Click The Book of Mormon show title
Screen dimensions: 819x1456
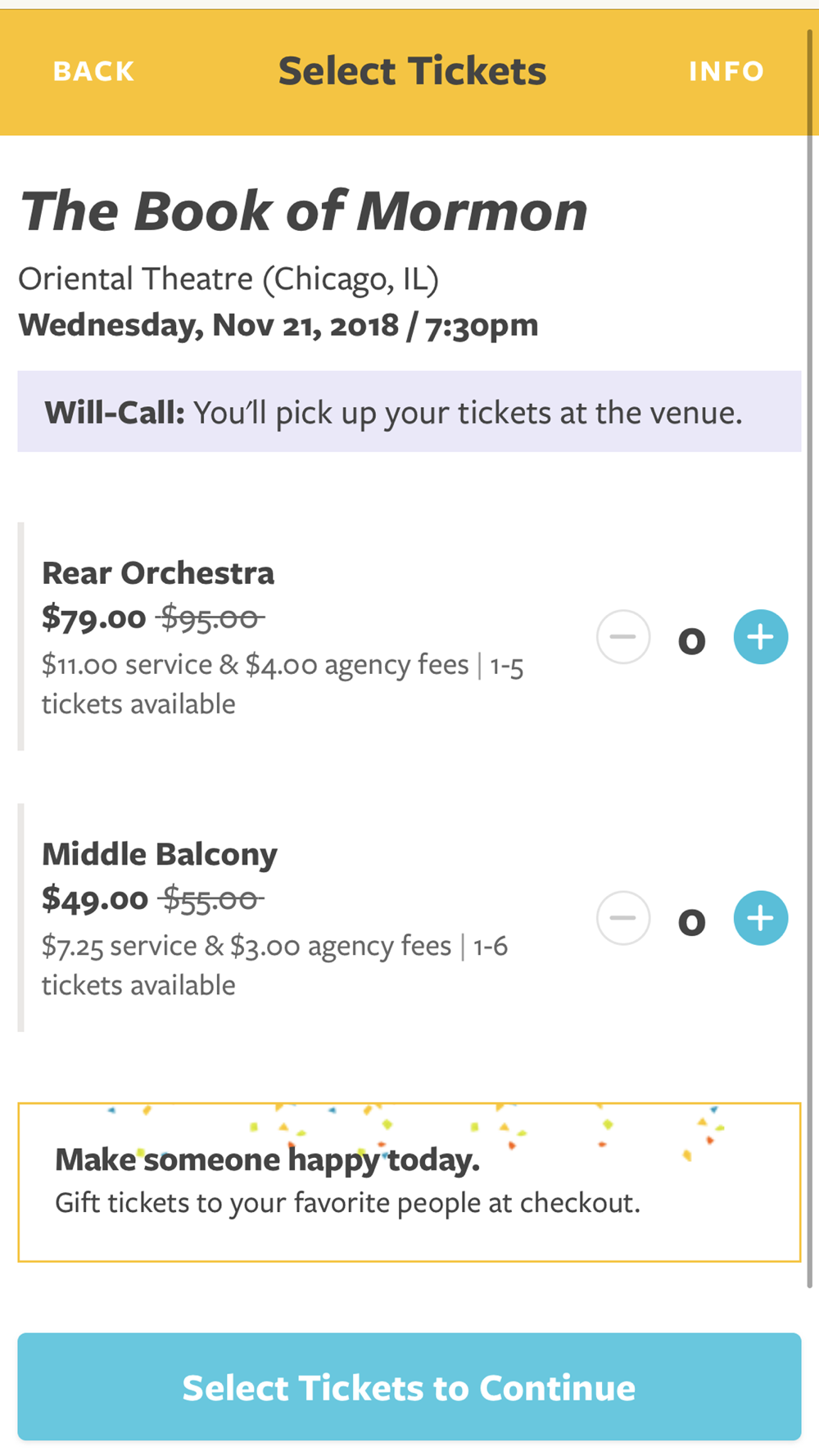(303, 211)
